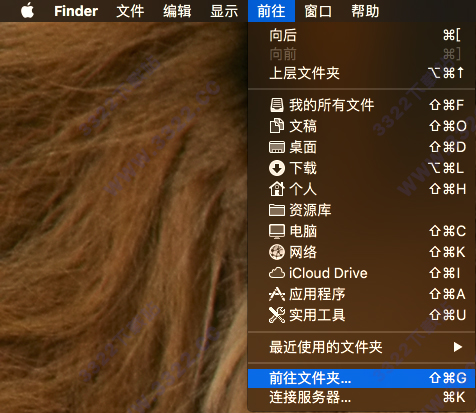Viewport: 476px width, 413px height.
Task: Click the 文稿 documents icon
Action: point(277,126)
